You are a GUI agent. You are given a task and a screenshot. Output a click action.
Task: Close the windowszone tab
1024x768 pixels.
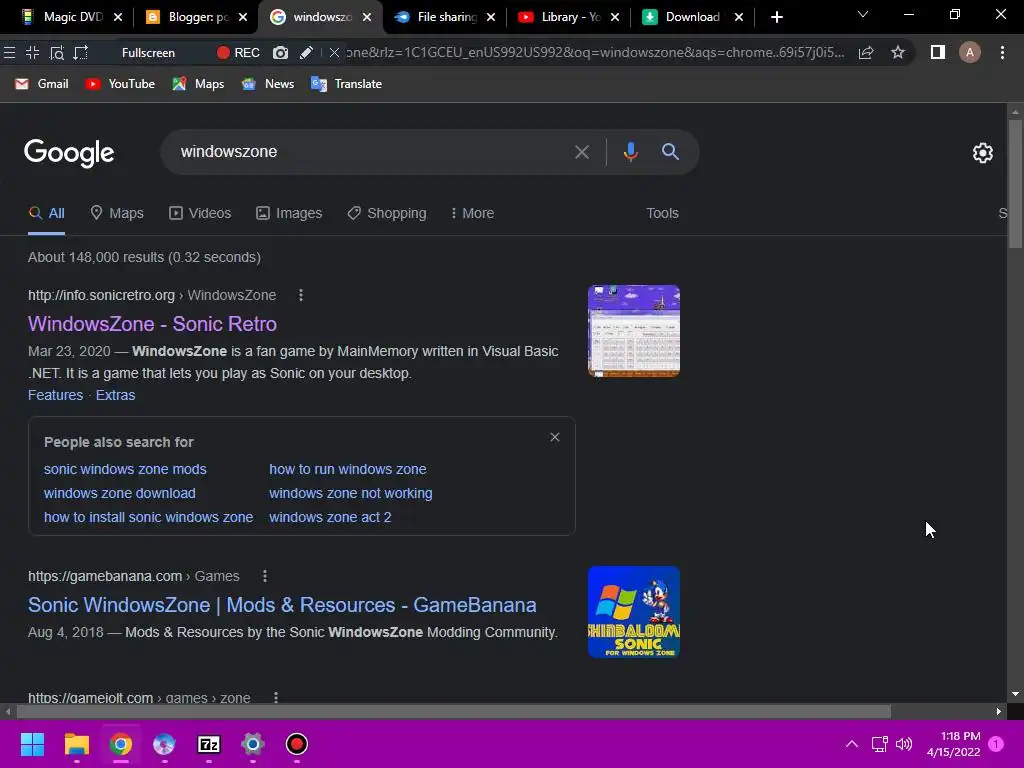tap(367, 18)
